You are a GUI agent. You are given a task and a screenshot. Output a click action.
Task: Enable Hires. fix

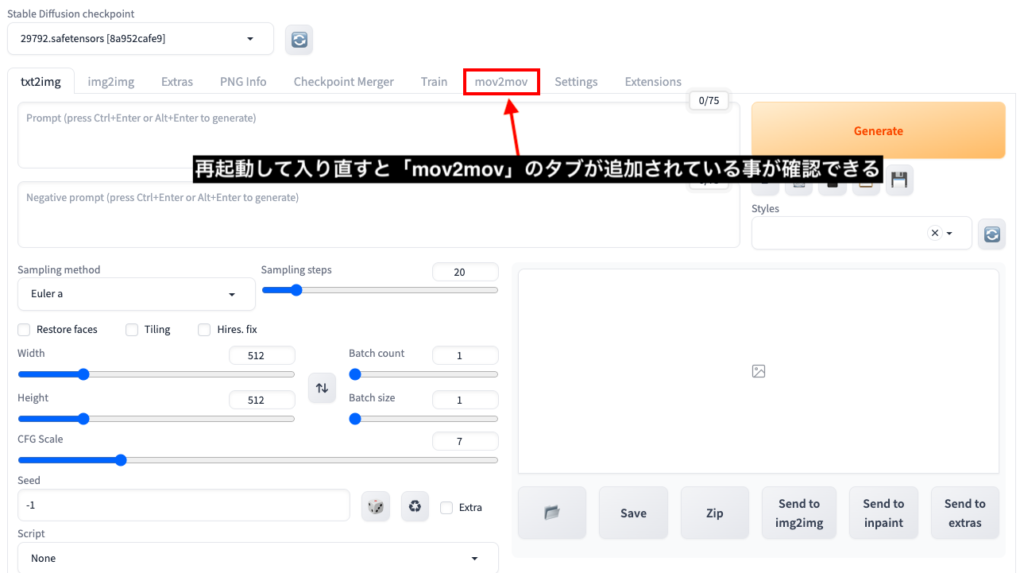(x=204, y=329)
